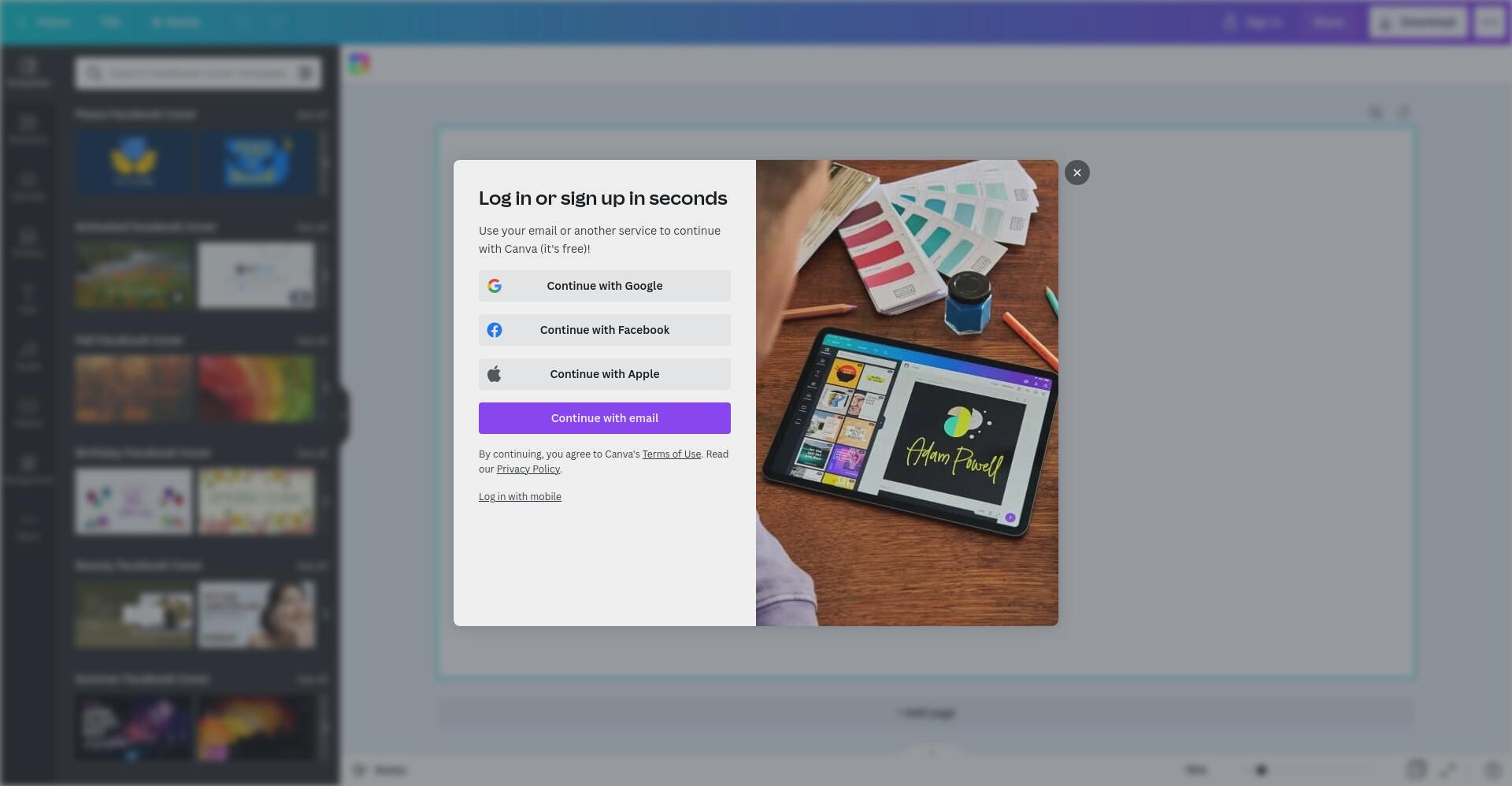This screenshot has height=786, width=1512.
Task: Open the Elements sidebar tab
Action: point(28,129)
